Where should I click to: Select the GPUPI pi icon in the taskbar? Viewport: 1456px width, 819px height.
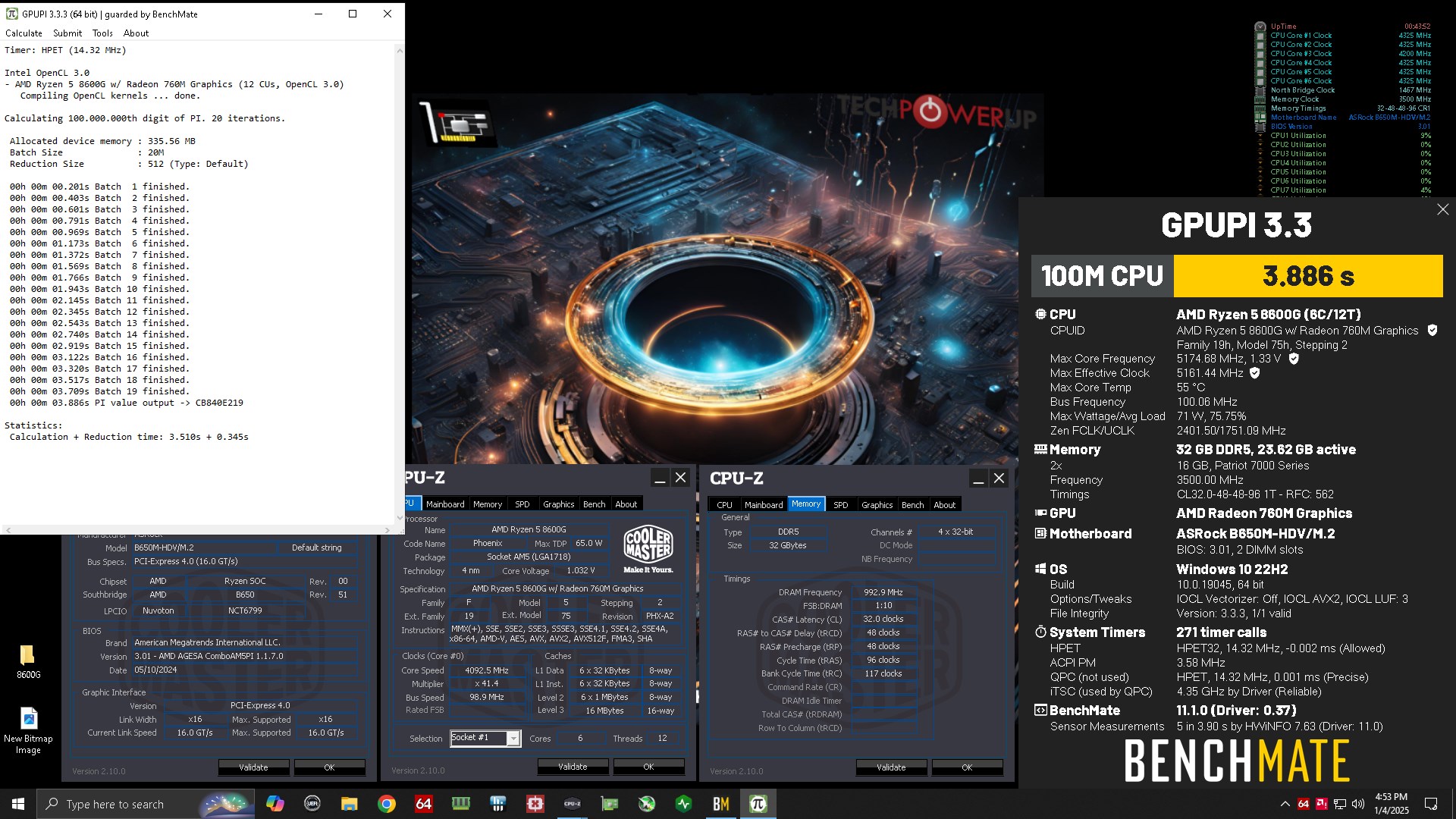click(x=758, y=804)
